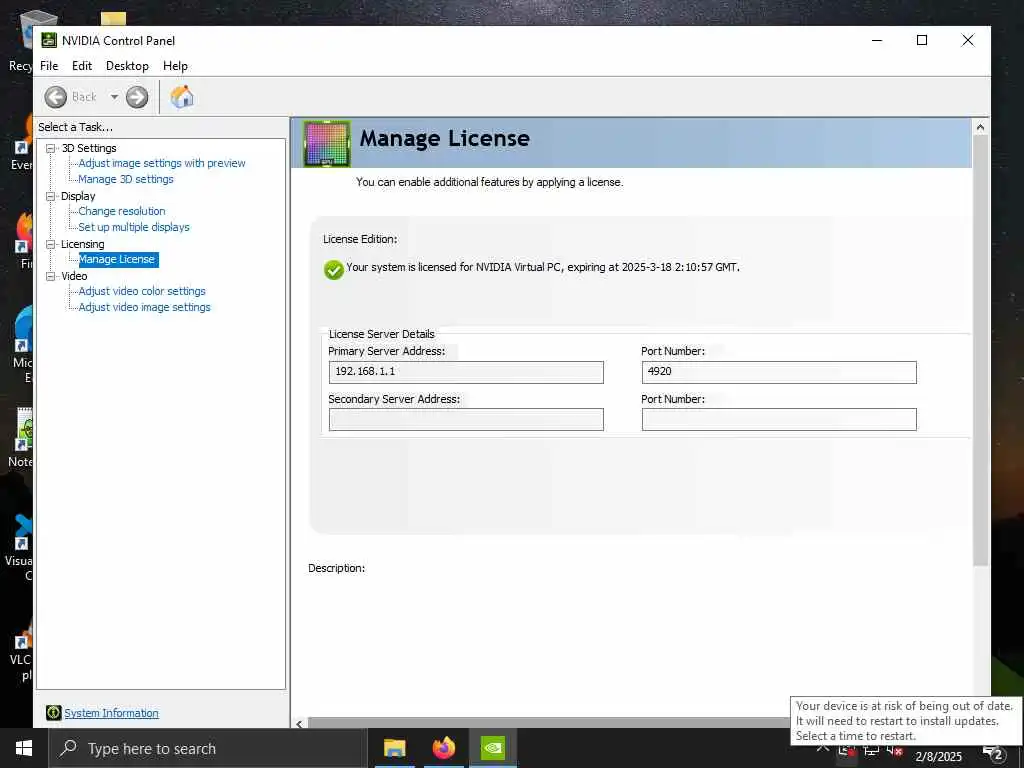
Task: Open the System Information link
Action: point(111,713)
